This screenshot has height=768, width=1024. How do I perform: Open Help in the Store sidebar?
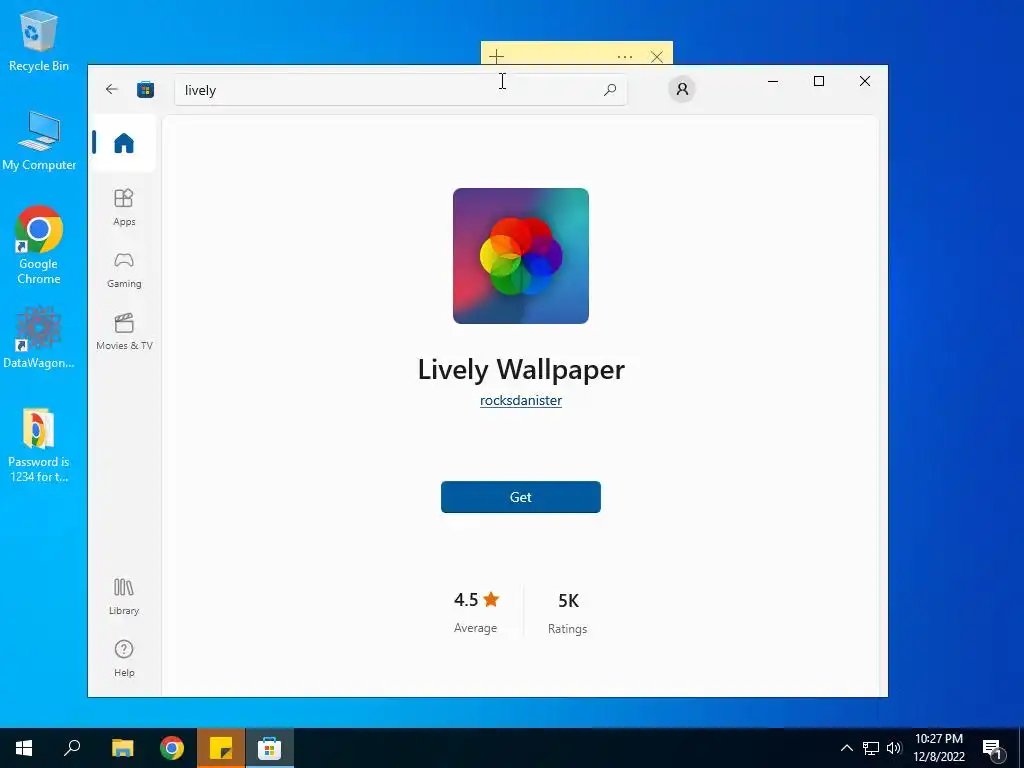[123, 658]
